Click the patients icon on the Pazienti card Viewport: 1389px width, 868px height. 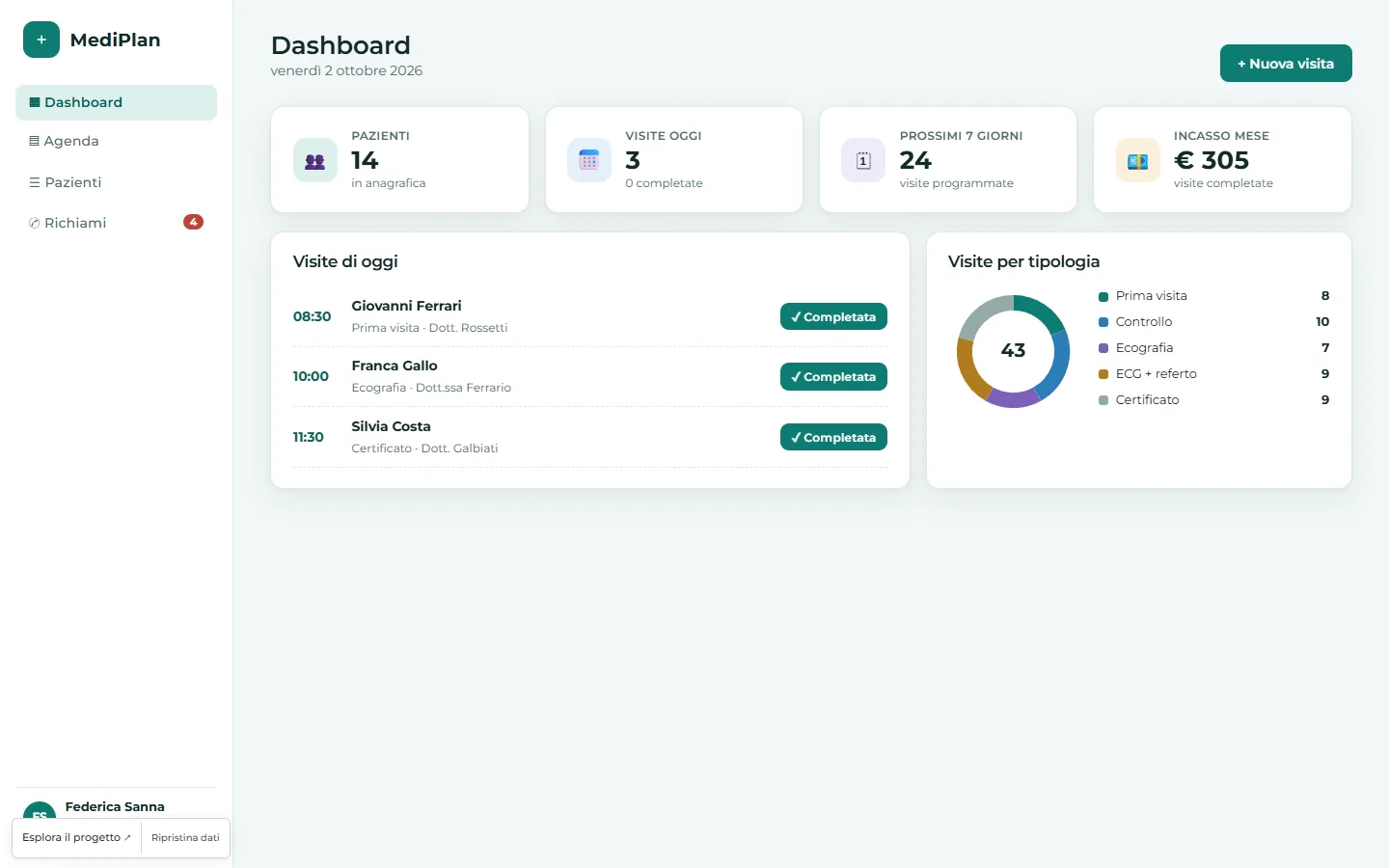coord(315,161)
